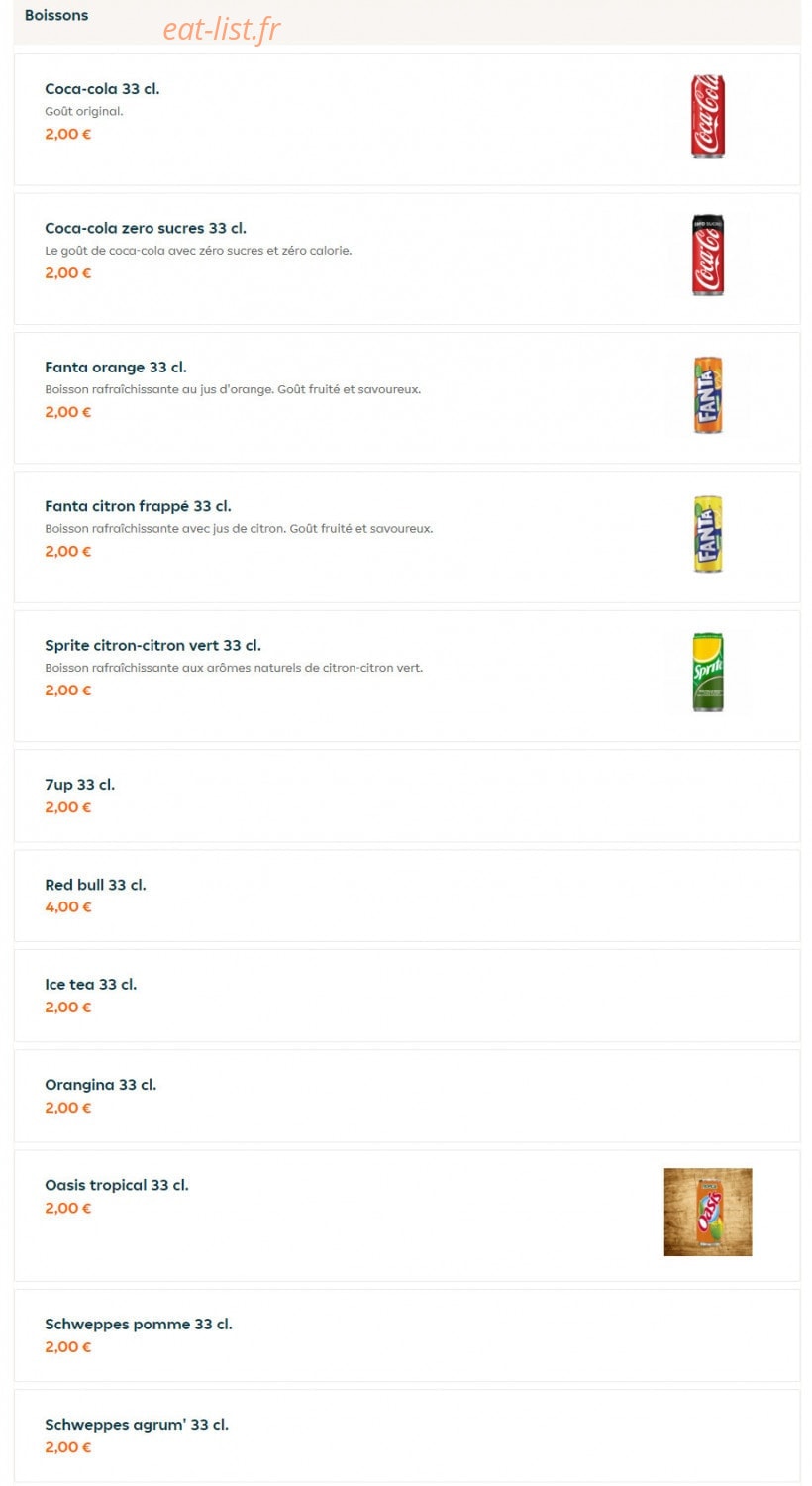Select Schweppes pomme 33 cl. entry

(x=407, y=1335)
